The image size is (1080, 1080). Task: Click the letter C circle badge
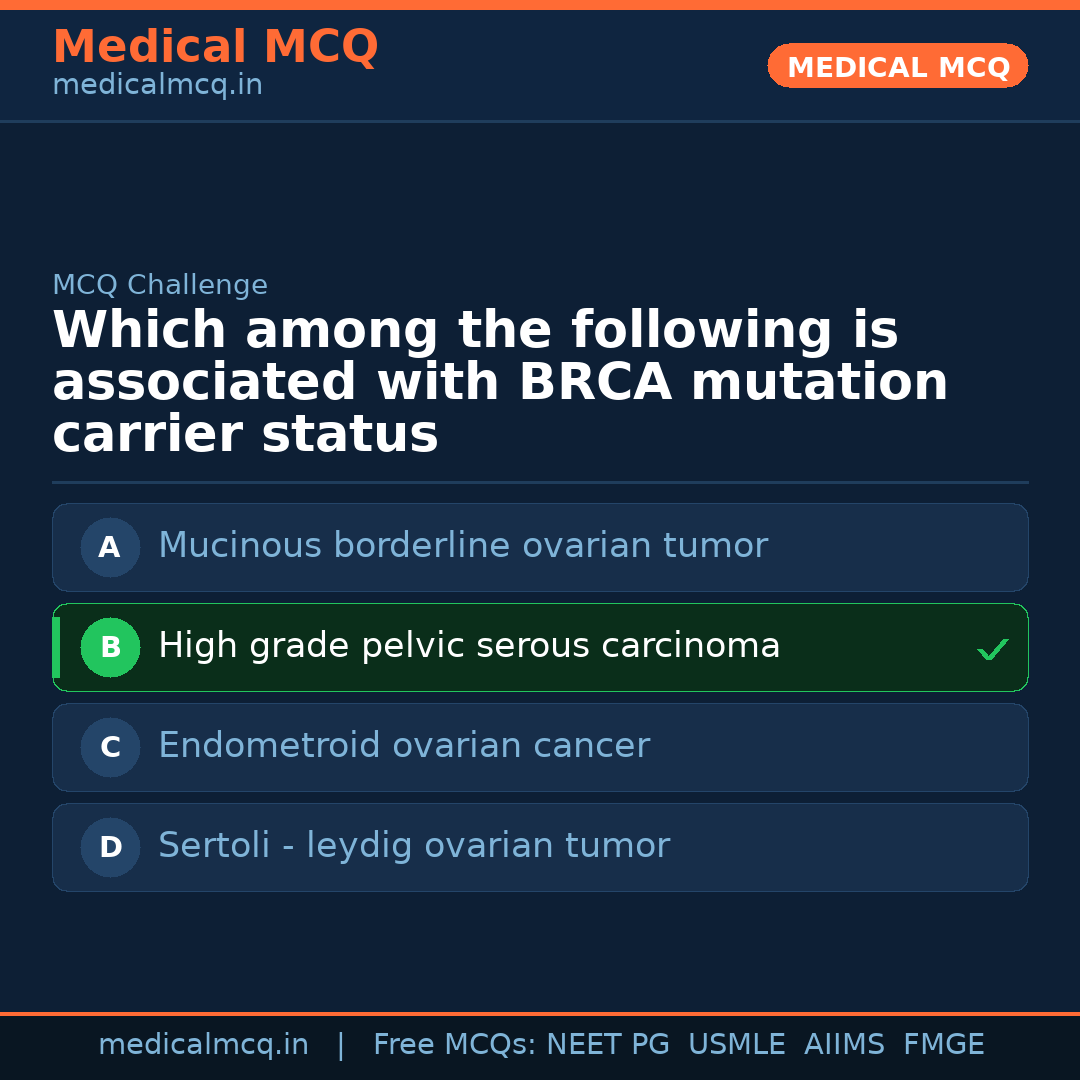(x=110, y=747)
